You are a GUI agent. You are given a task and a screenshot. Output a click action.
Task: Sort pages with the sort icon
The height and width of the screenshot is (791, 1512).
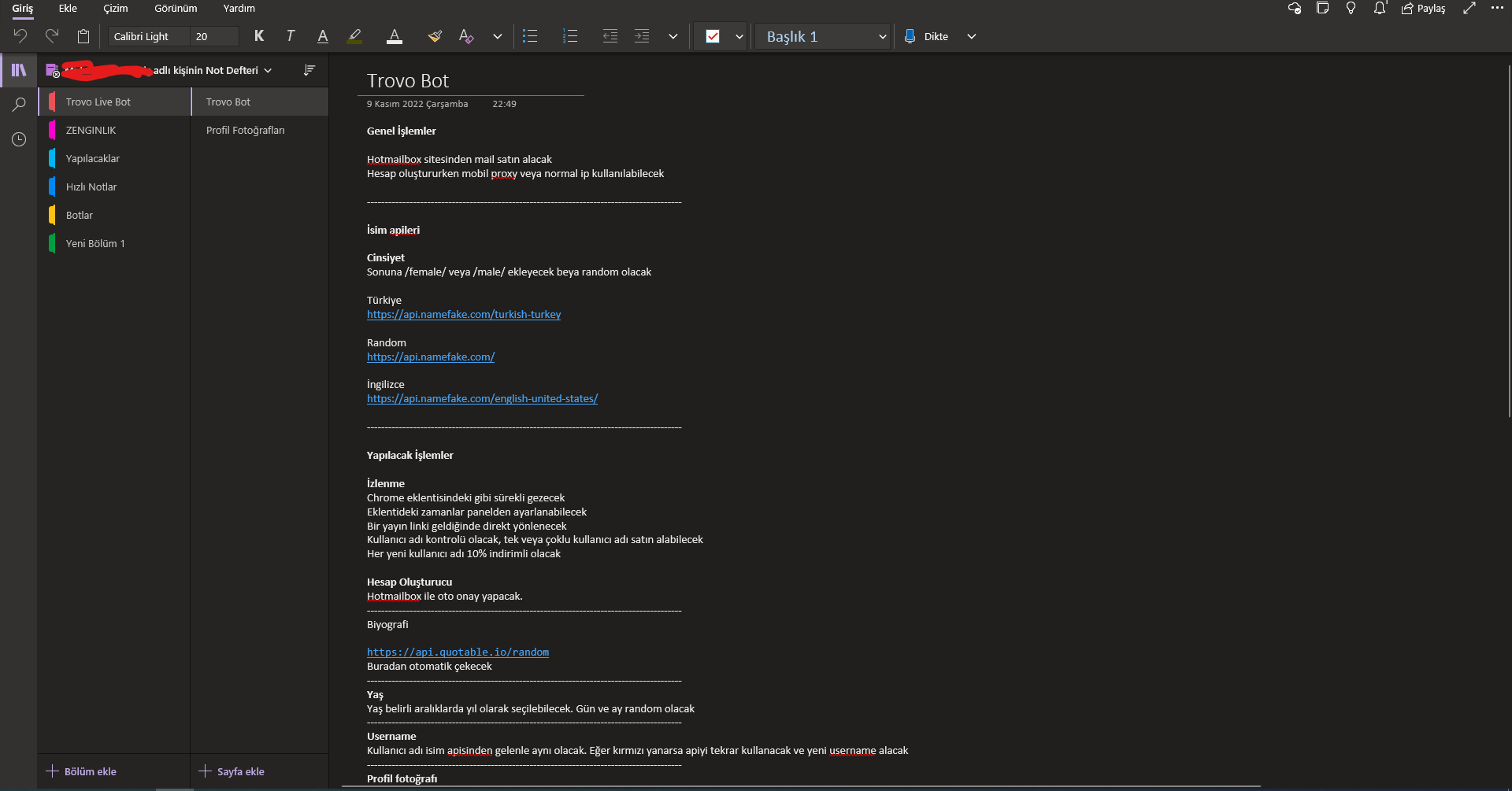pyautogui.click(x=309, y=70)
